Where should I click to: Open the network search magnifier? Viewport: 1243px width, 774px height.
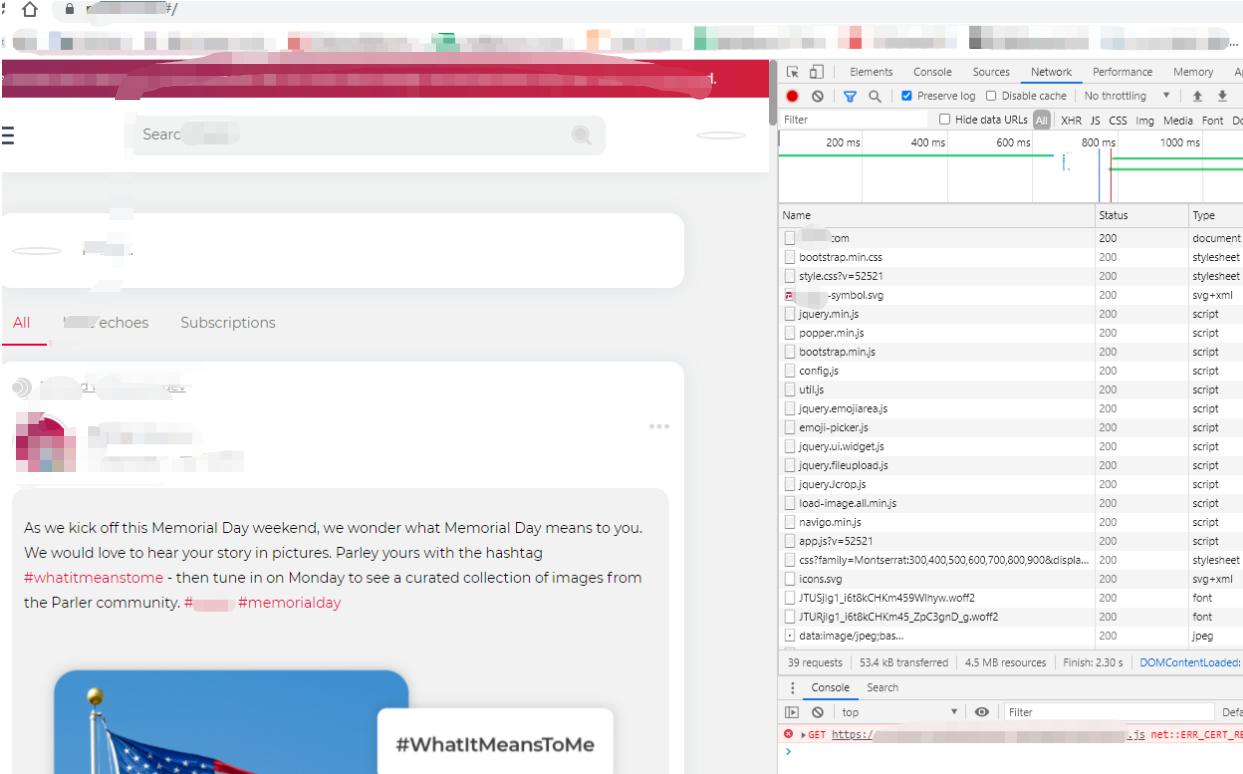875,96
